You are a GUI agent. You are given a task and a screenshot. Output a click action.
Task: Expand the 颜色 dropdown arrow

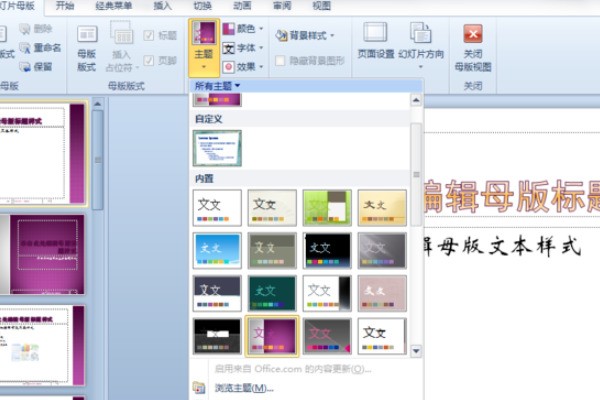pyautogui.click(x=261, y=29)
